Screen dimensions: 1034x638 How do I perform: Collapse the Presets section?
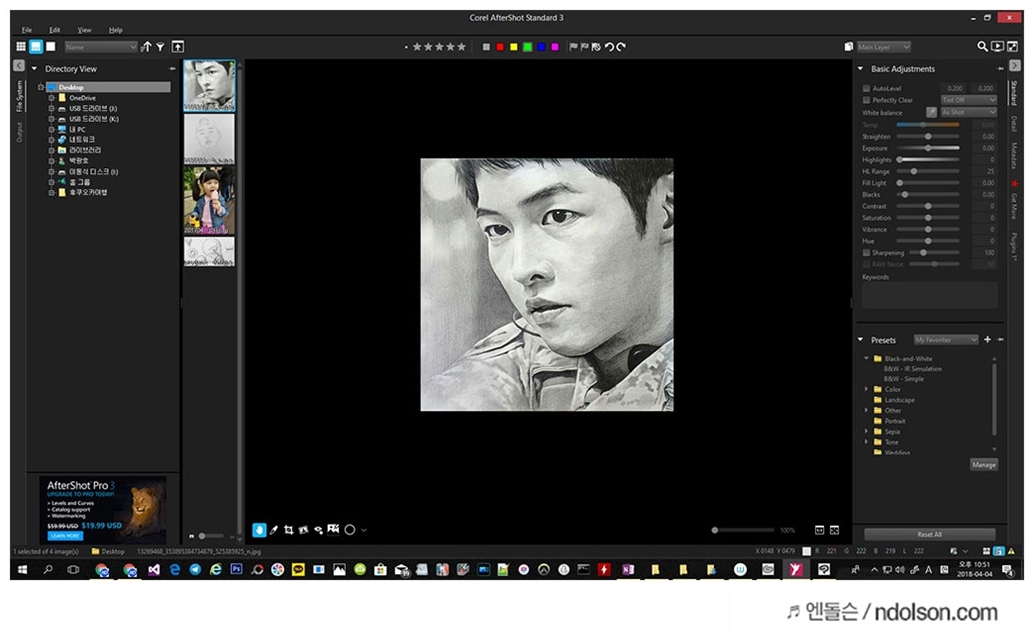pyautogui.click(x=860, y=340)
